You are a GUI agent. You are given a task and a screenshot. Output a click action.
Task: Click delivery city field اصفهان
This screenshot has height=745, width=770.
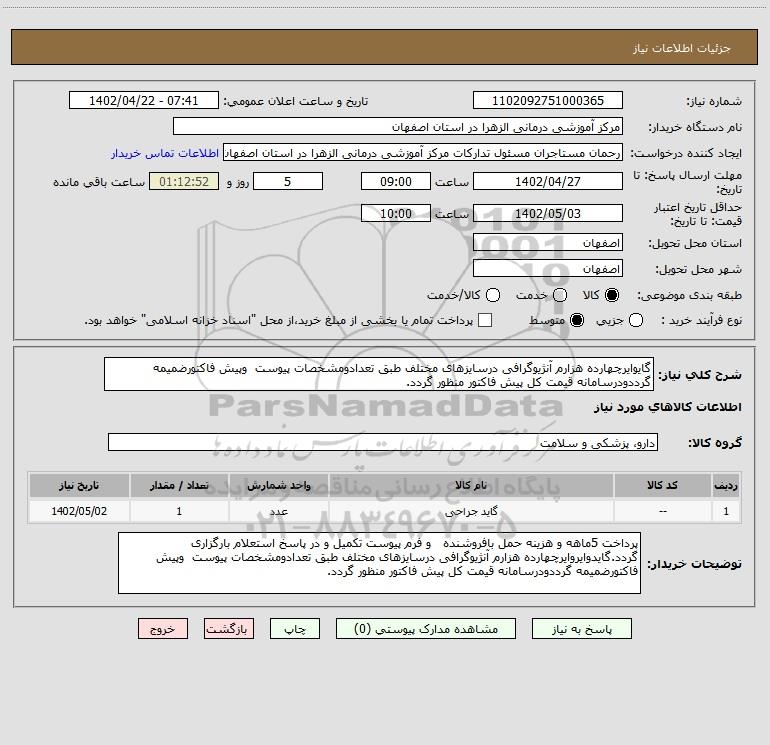(548, 269)
